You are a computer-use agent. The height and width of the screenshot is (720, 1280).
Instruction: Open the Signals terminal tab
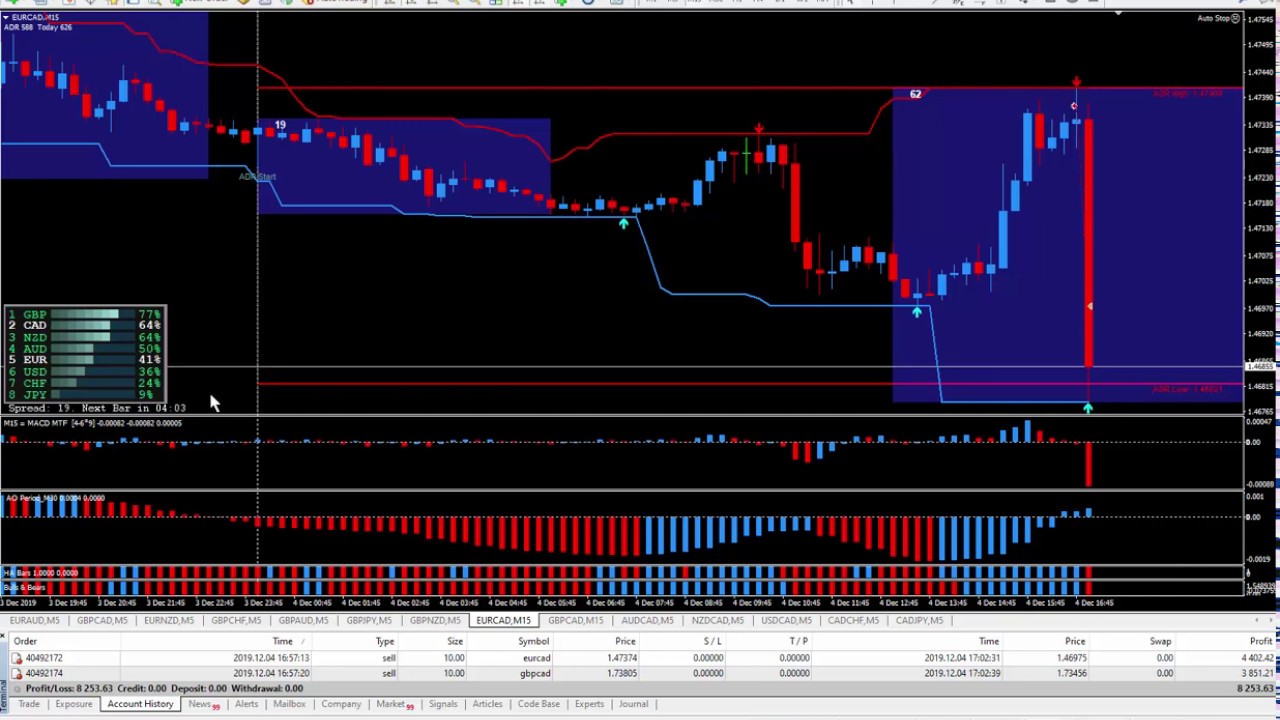pyautogui.click(x=443, y=704)
